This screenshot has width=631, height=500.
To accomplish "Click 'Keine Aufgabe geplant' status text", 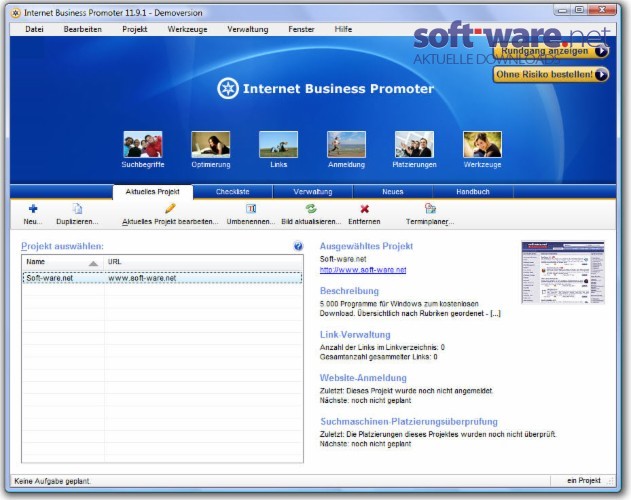I will coord(52,481).
